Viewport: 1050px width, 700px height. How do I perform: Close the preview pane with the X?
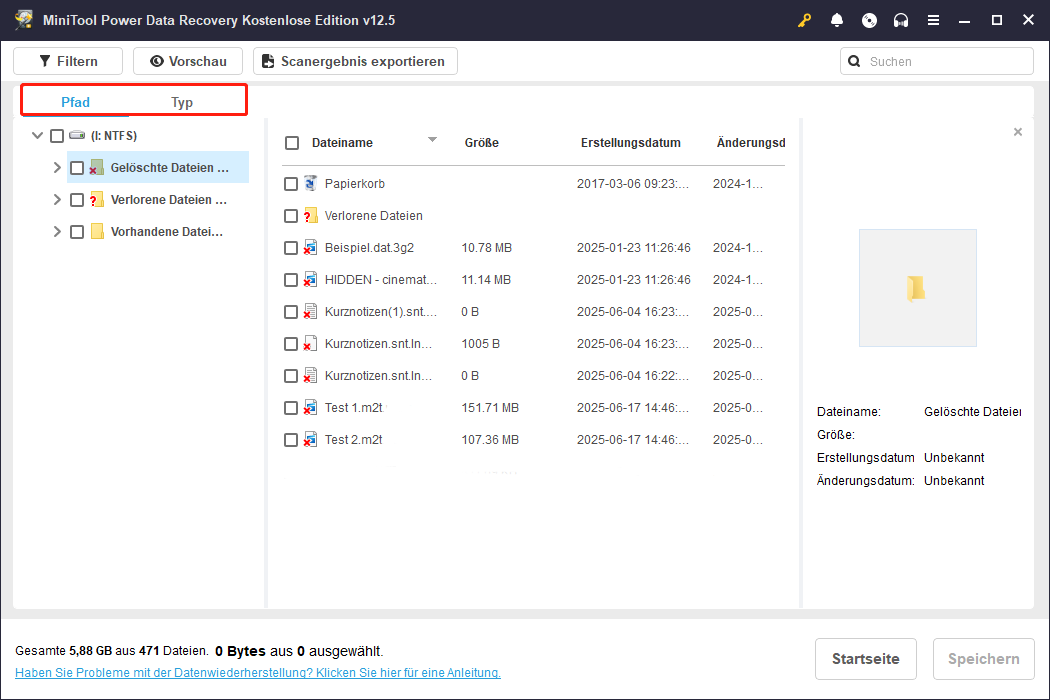coord(1018,132)
